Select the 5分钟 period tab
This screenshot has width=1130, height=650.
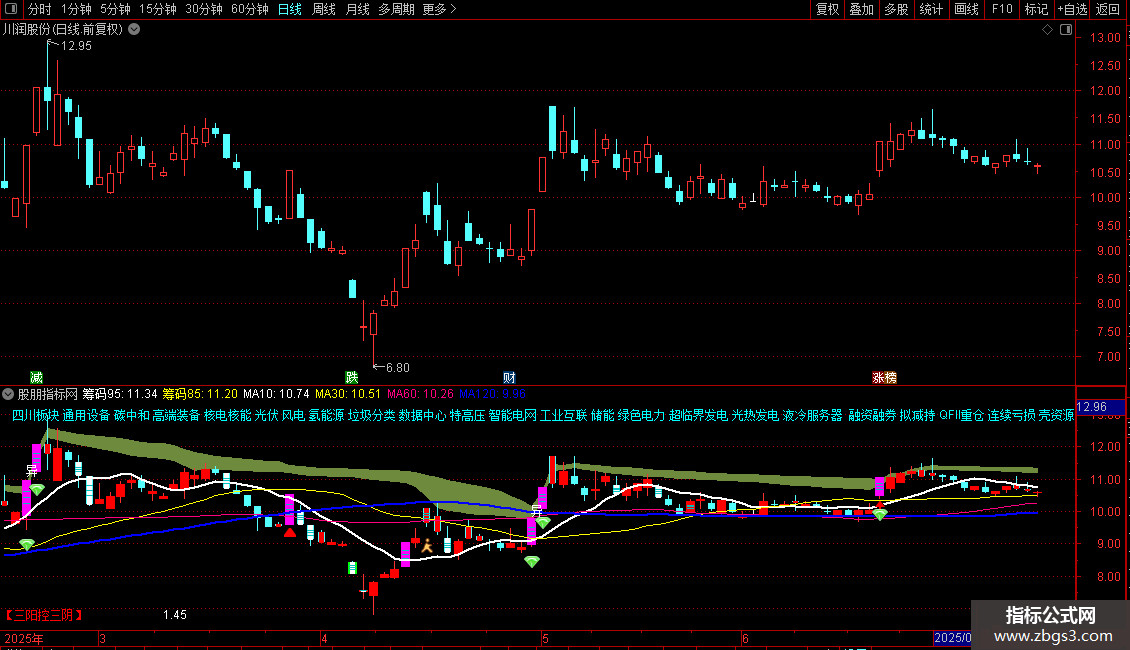(x=115, y=9)
